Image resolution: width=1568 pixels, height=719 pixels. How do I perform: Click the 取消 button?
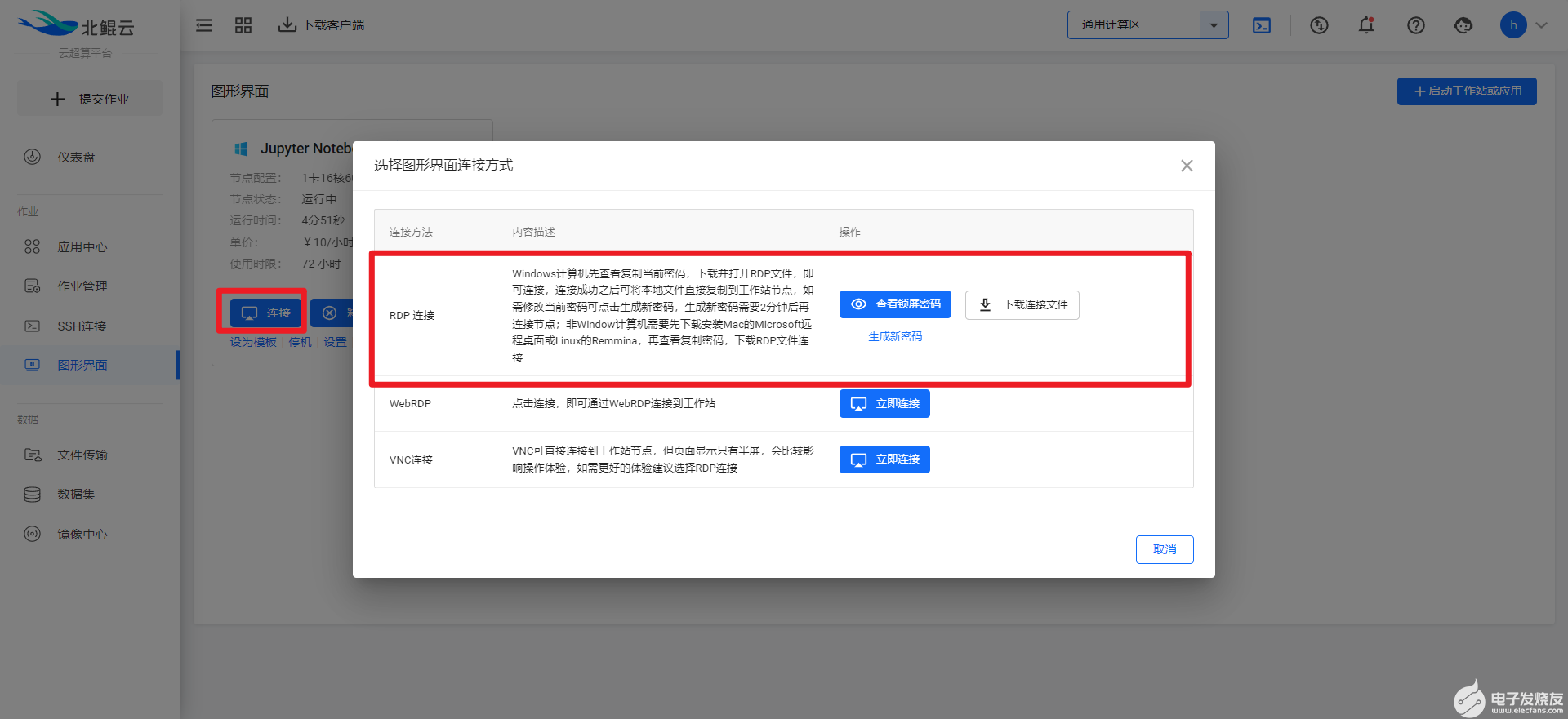(1165, 549)
